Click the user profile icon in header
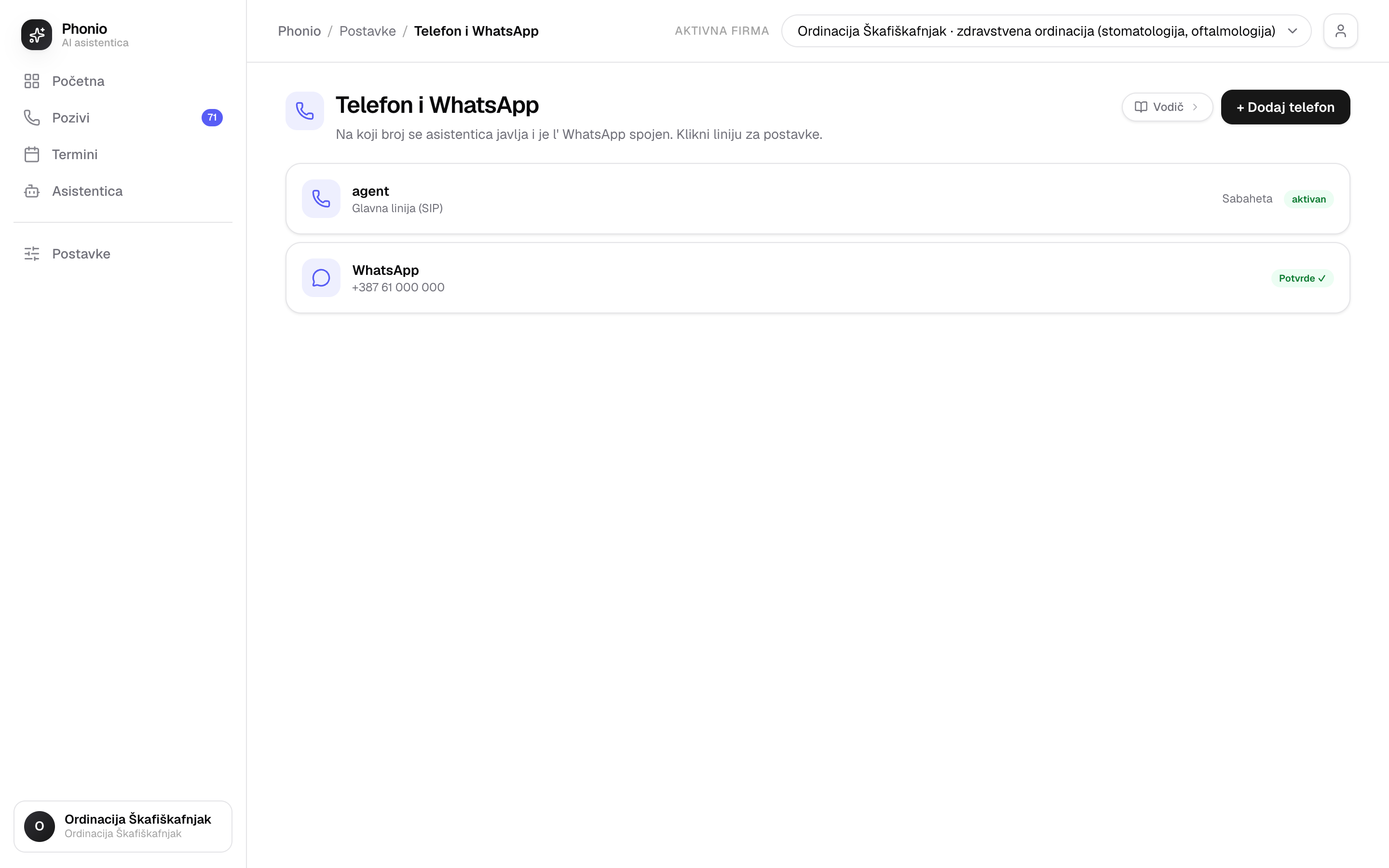 (x=1340, y=31)
